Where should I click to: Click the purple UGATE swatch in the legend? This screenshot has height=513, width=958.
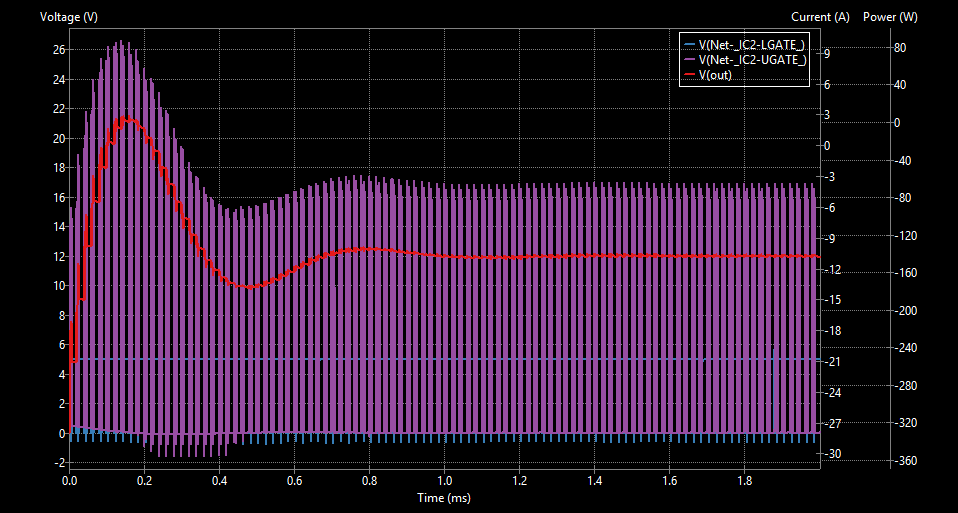(x=688, y=60)
